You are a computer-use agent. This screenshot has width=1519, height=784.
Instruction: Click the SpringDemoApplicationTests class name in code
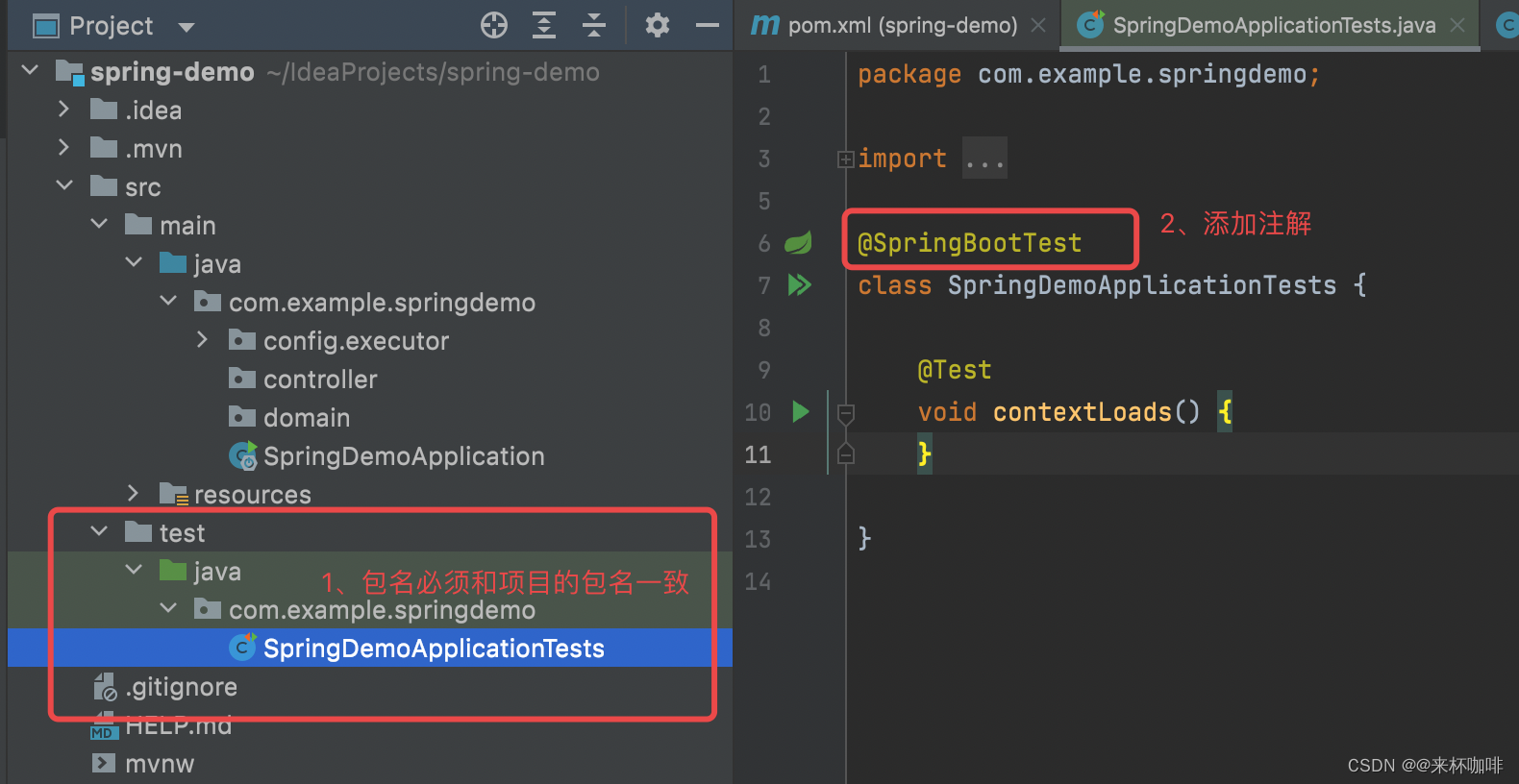tap(1142, 285)
